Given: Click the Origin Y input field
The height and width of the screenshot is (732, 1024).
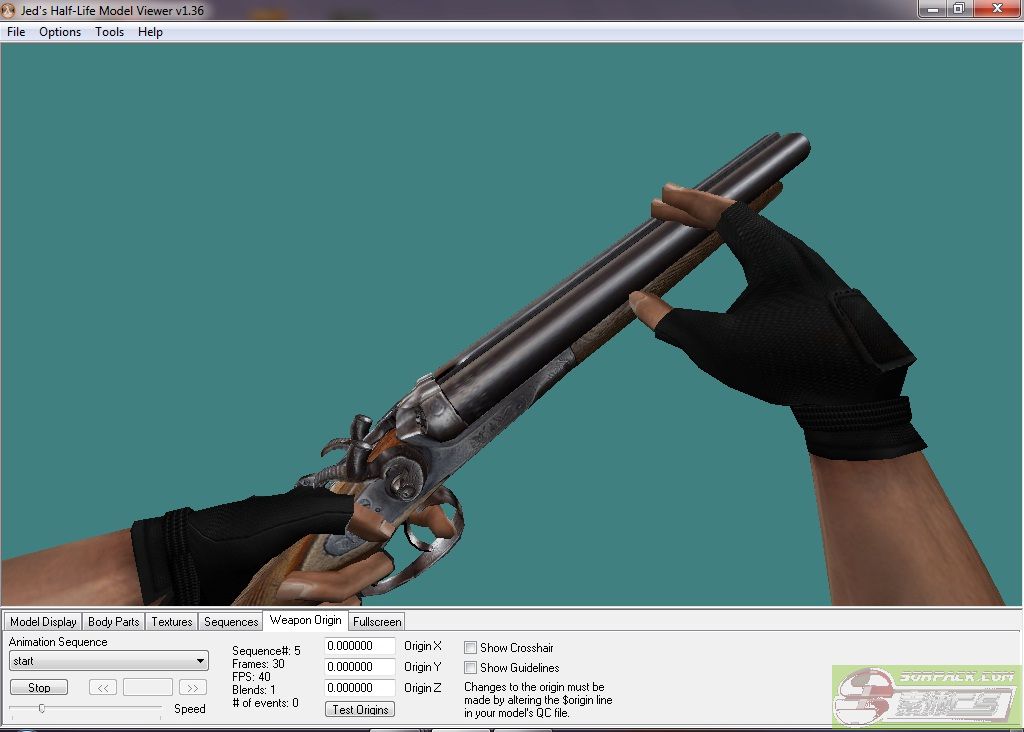Looking at the screenshot, I should click(x=360, y=667).
